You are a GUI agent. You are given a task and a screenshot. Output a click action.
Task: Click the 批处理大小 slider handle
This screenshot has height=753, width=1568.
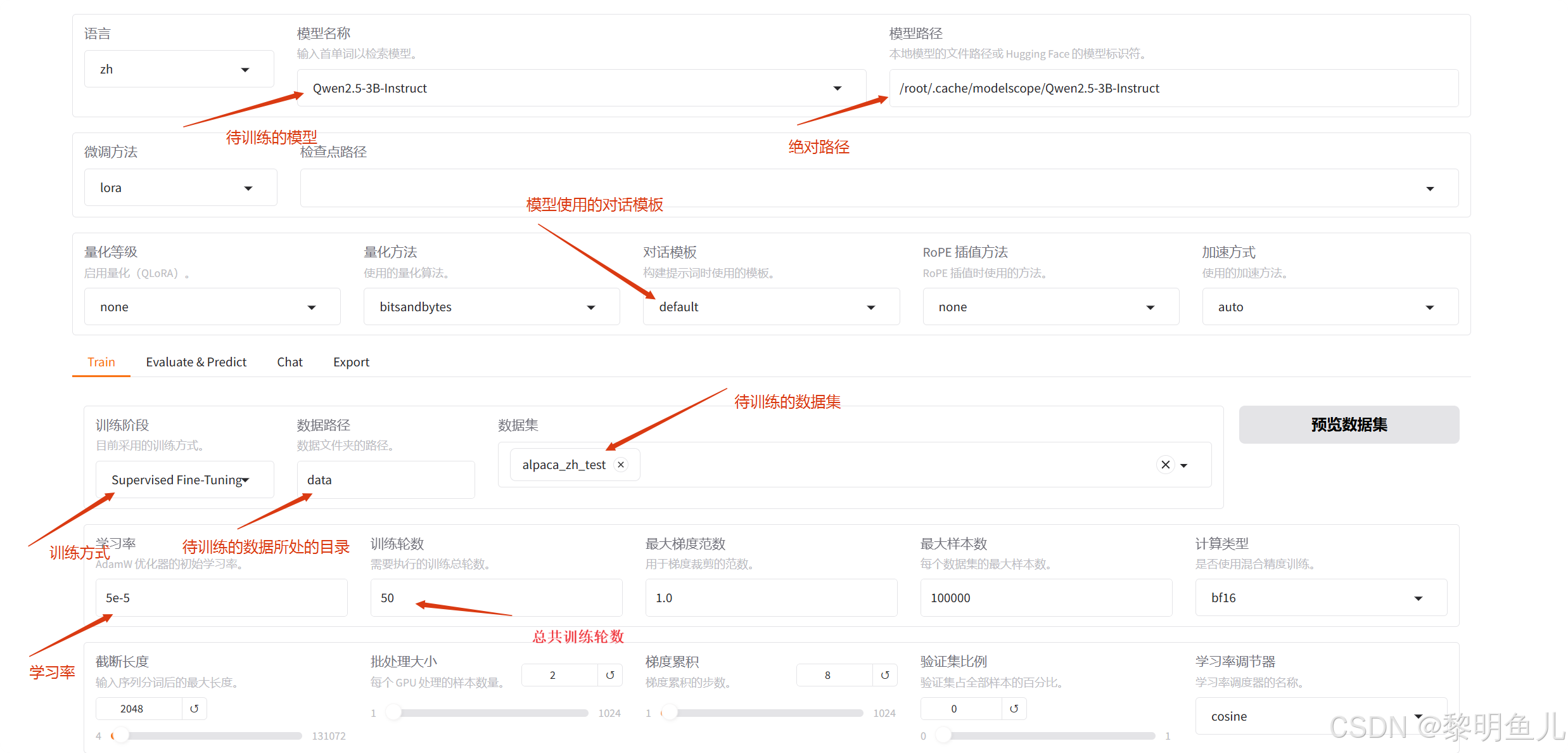(393, 713)
